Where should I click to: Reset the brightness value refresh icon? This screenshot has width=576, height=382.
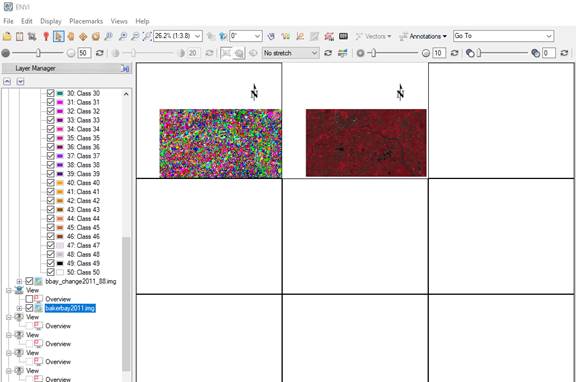pos(100,53)
